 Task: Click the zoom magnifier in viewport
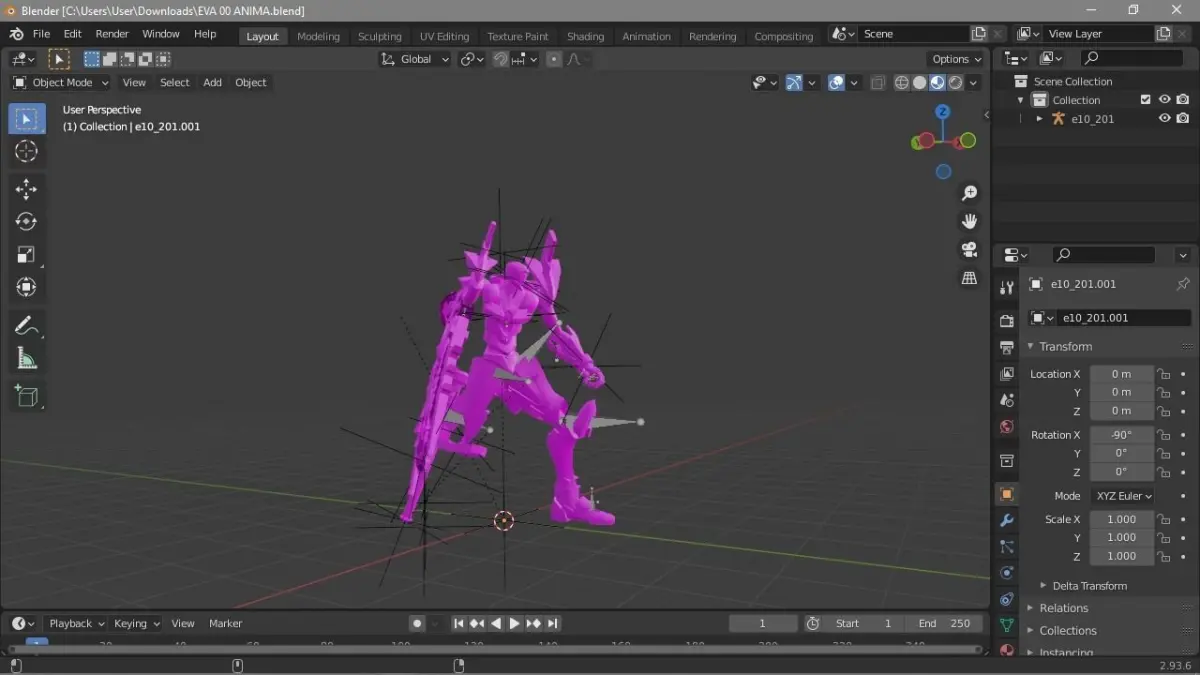(x=969, y=193)
